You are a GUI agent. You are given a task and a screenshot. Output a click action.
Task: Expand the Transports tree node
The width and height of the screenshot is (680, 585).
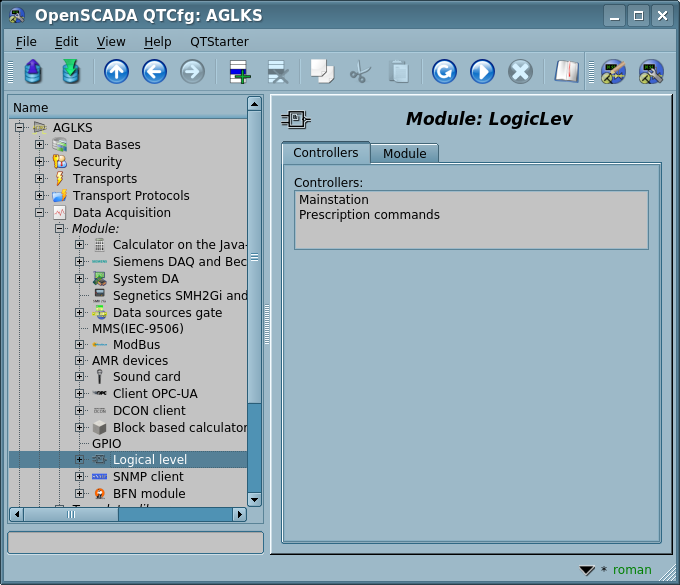click(39, 178)
